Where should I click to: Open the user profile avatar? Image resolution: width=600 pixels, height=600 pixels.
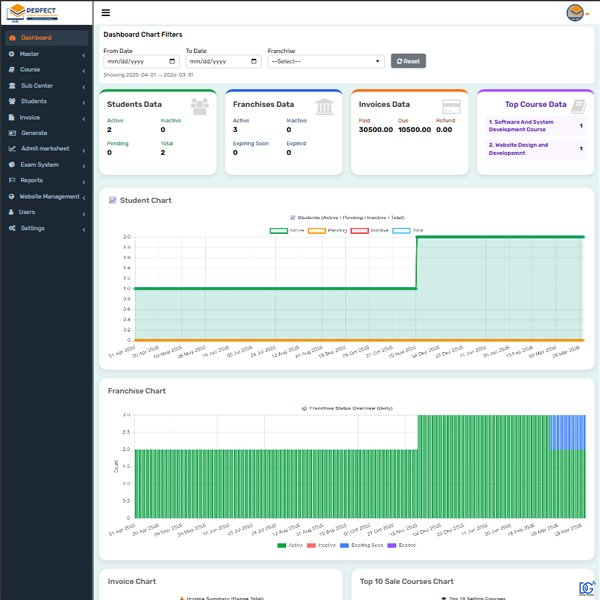pos(575,13)
